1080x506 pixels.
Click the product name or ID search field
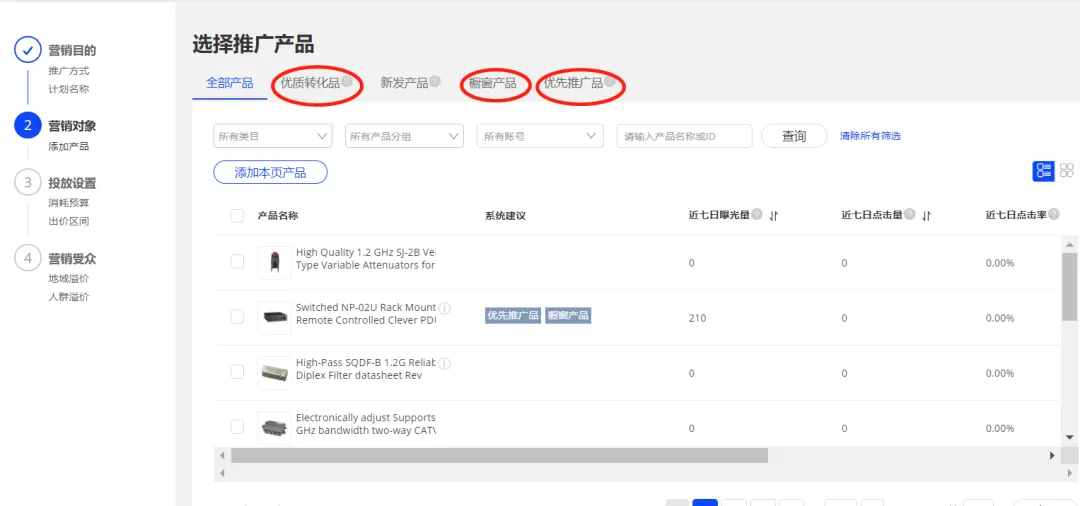tap(684, 136)
